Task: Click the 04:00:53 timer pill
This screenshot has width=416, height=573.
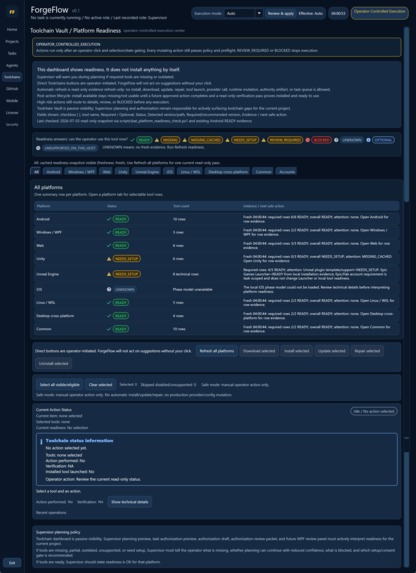Action: pos(338,13)
